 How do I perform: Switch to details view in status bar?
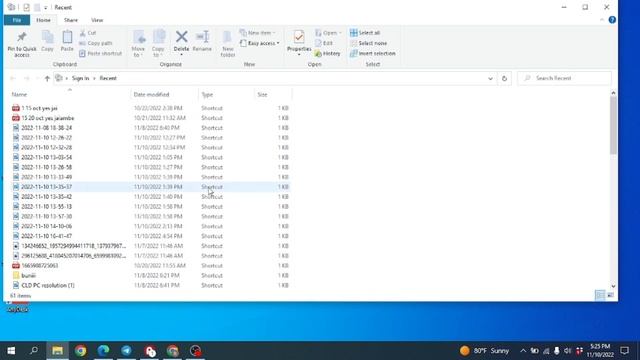[x=600, y=295]
